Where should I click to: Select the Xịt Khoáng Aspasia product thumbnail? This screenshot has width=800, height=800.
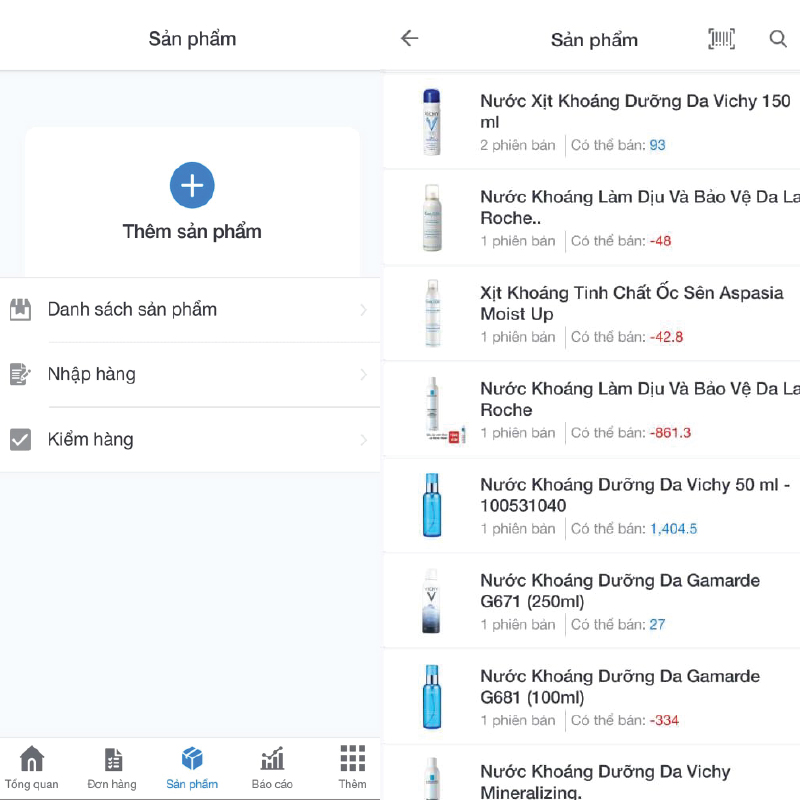coord(432,313)
